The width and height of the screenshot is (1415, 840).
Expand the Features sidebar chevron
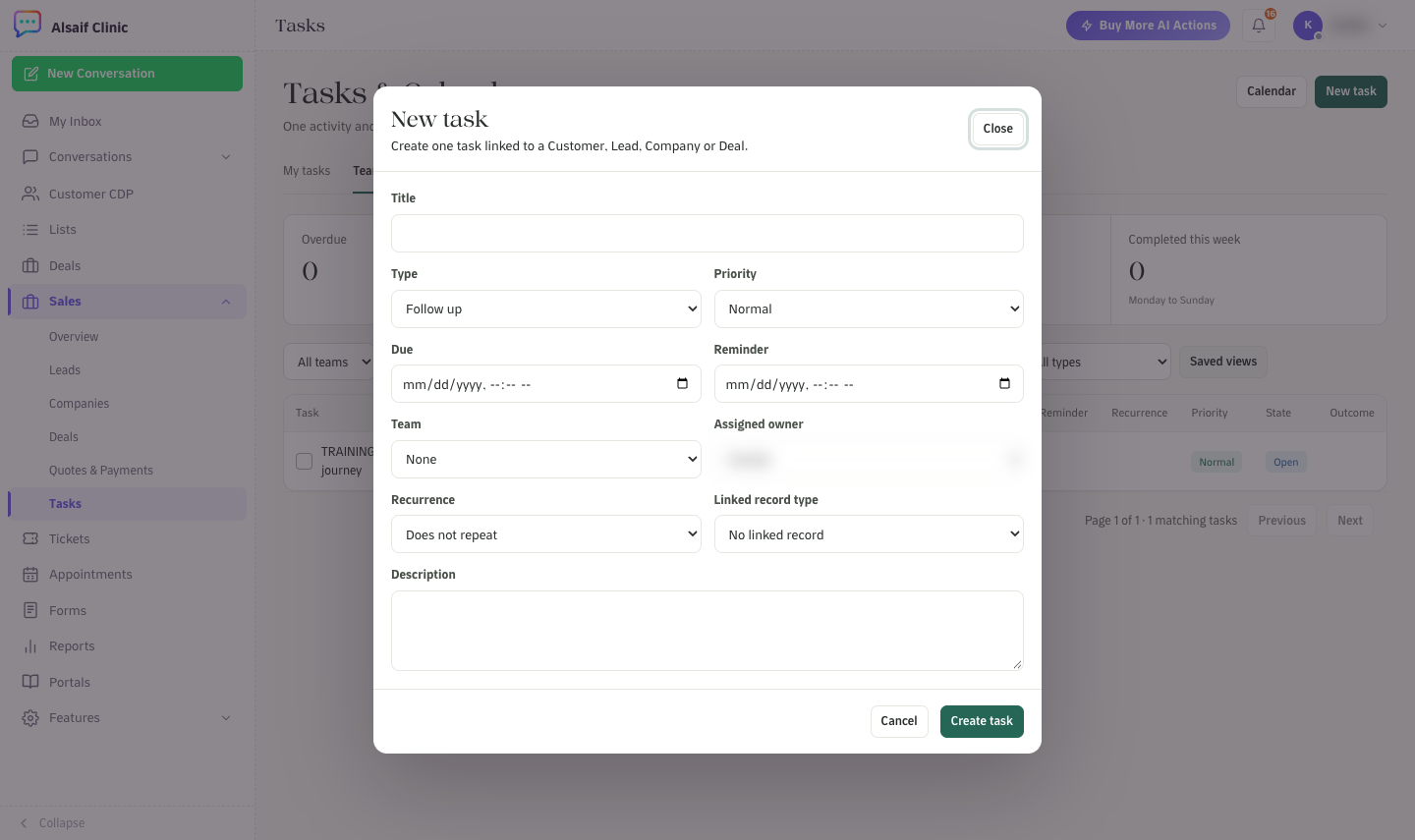tap(226, 718)
